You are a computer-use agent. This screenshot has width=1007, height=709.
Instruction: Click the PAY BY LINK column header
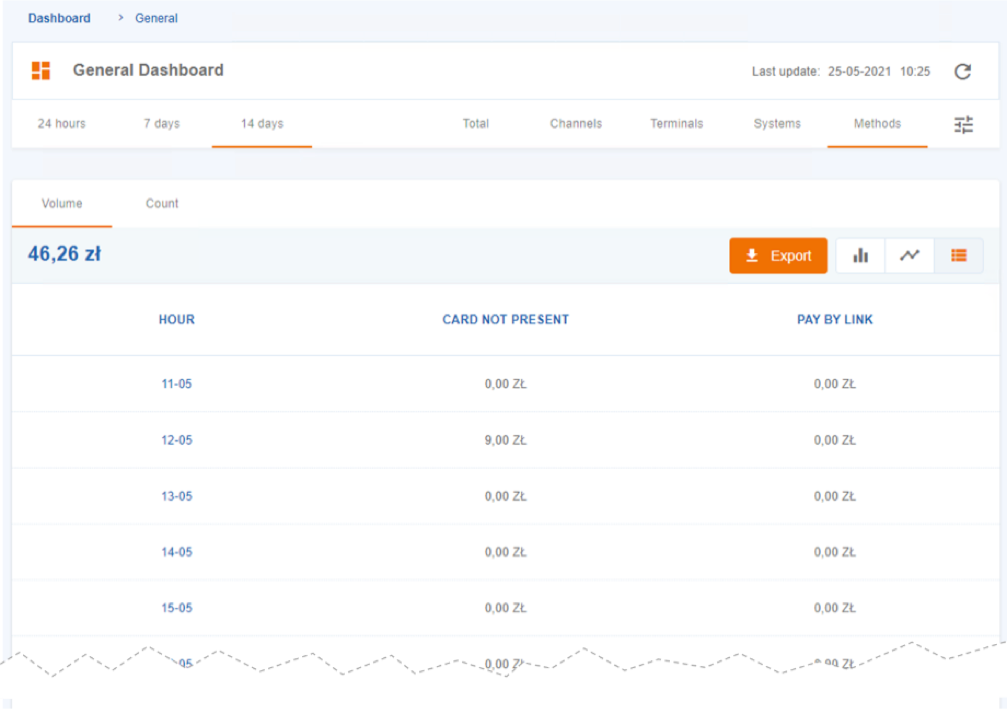tap(835, 319)
